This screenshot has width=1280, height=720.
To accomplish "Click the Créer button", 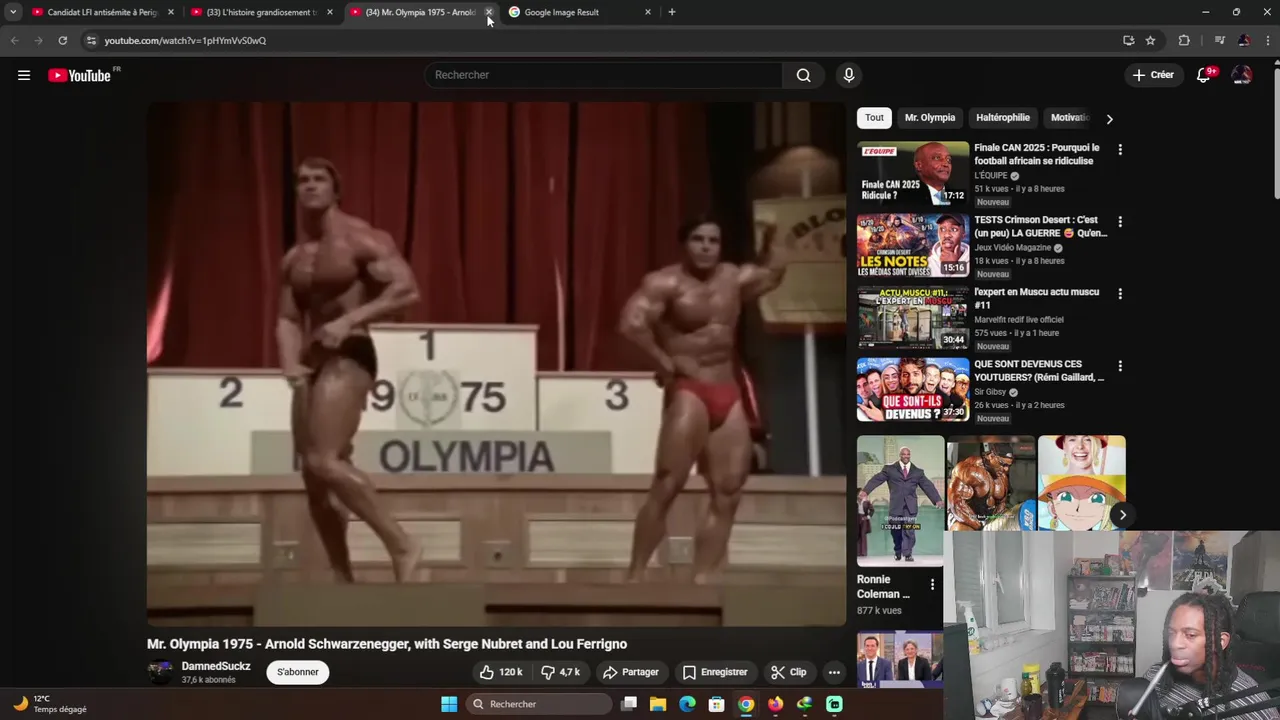I will (1153, 75).
